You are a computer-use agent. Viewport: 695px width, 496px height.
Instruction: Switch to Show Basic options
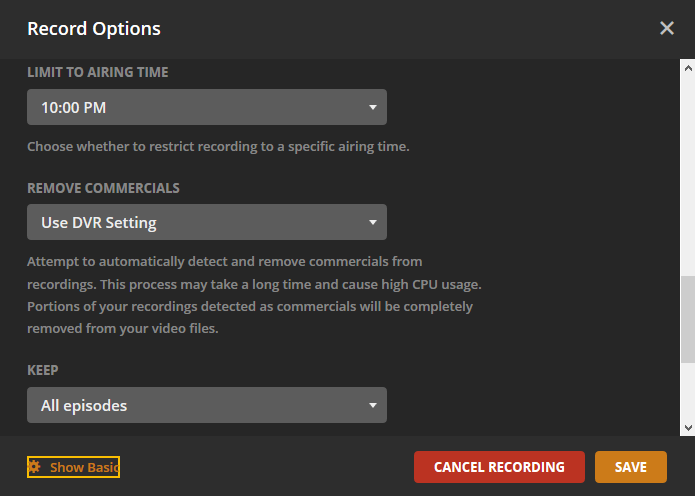pyautogui.click(x=83, y=467)
